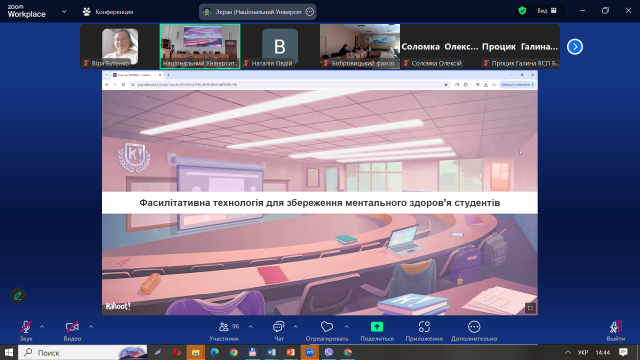This screenshot has height=360, width=640.
Task: Click green encryption shield icon
Action: [x=522, y=11]
